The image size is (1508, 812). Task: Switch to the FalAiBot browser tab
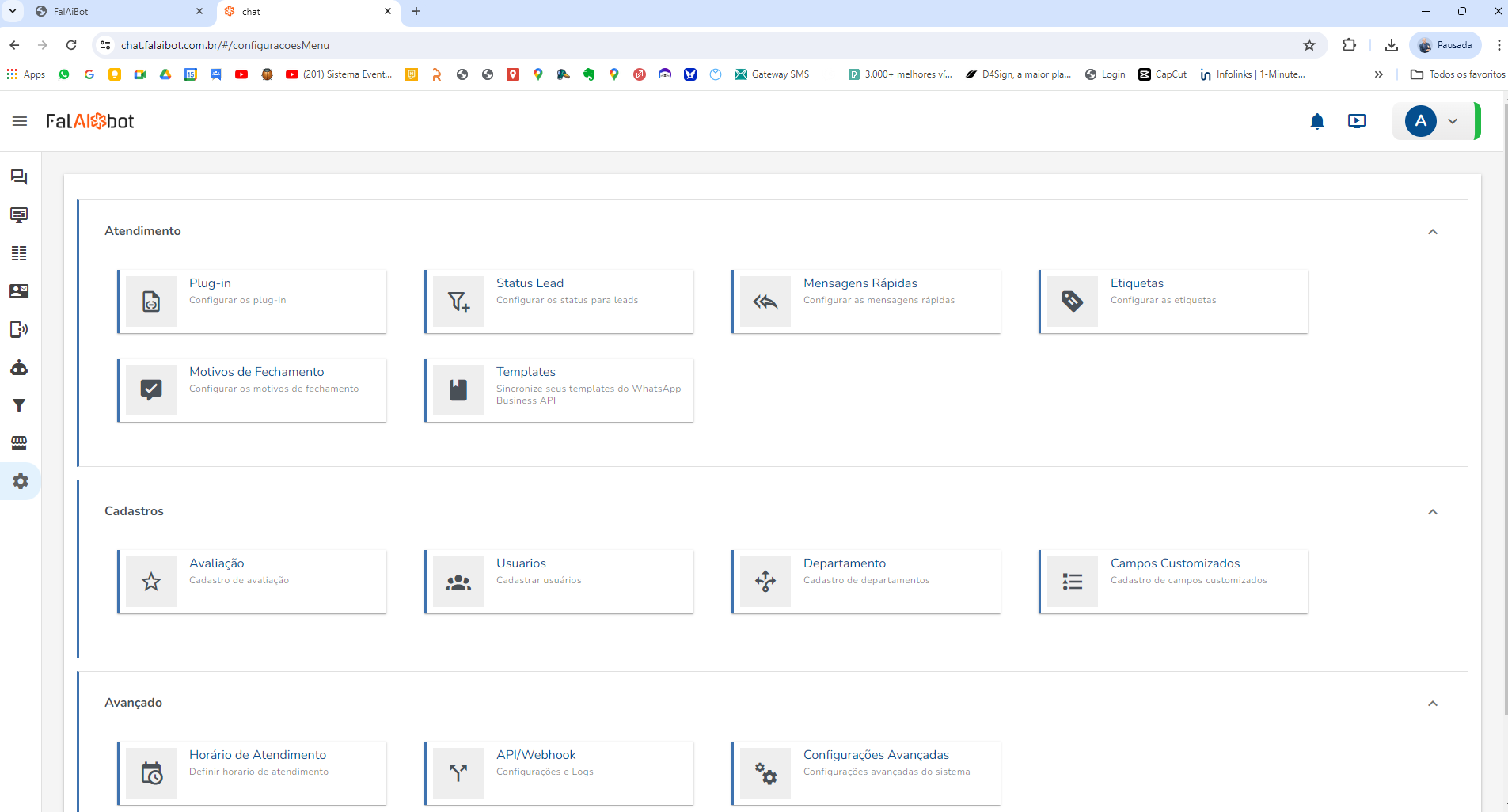tap(119, 12)
